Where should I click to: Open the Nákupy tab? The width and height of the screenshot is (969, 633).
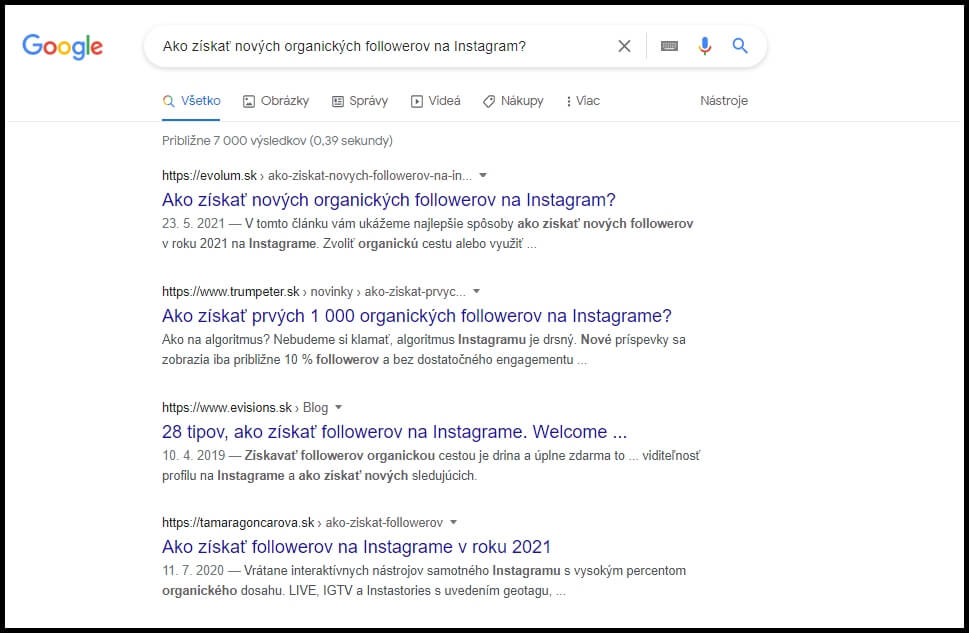pyautogui.click(x=513, y=101)
